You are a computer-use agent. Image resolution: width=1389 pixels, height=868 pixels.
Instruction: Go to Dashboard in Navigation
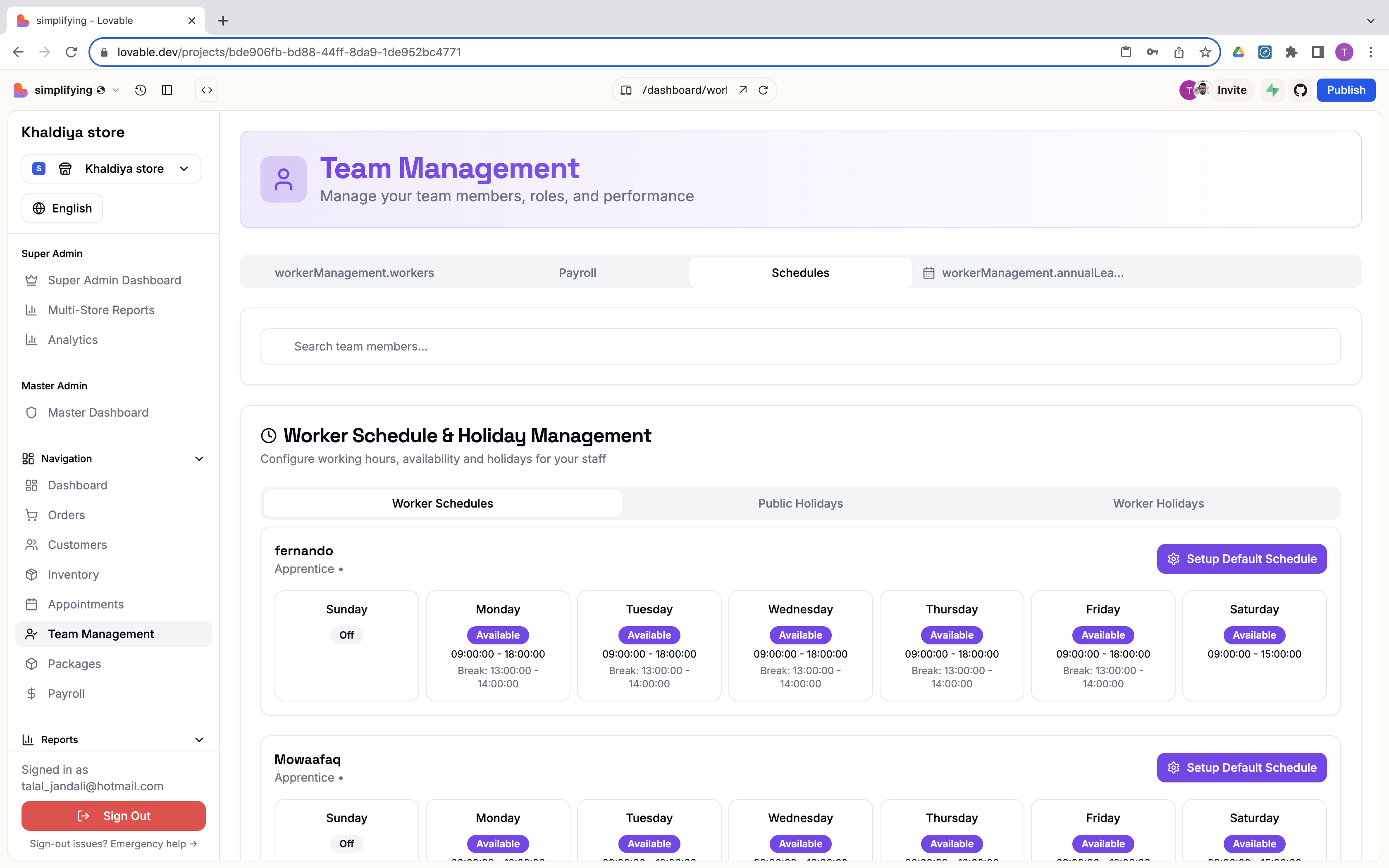pos(114,485)
